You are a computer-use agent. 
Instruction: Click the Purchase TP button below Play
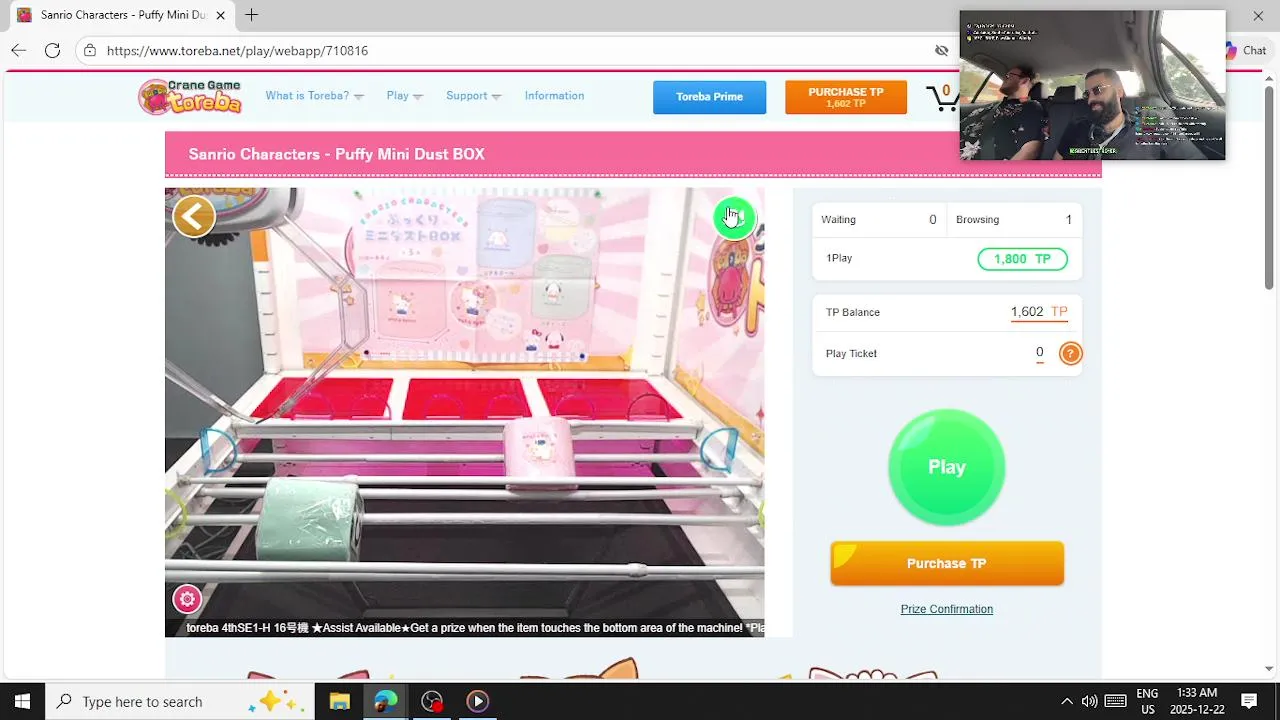(x=946, y=563)
